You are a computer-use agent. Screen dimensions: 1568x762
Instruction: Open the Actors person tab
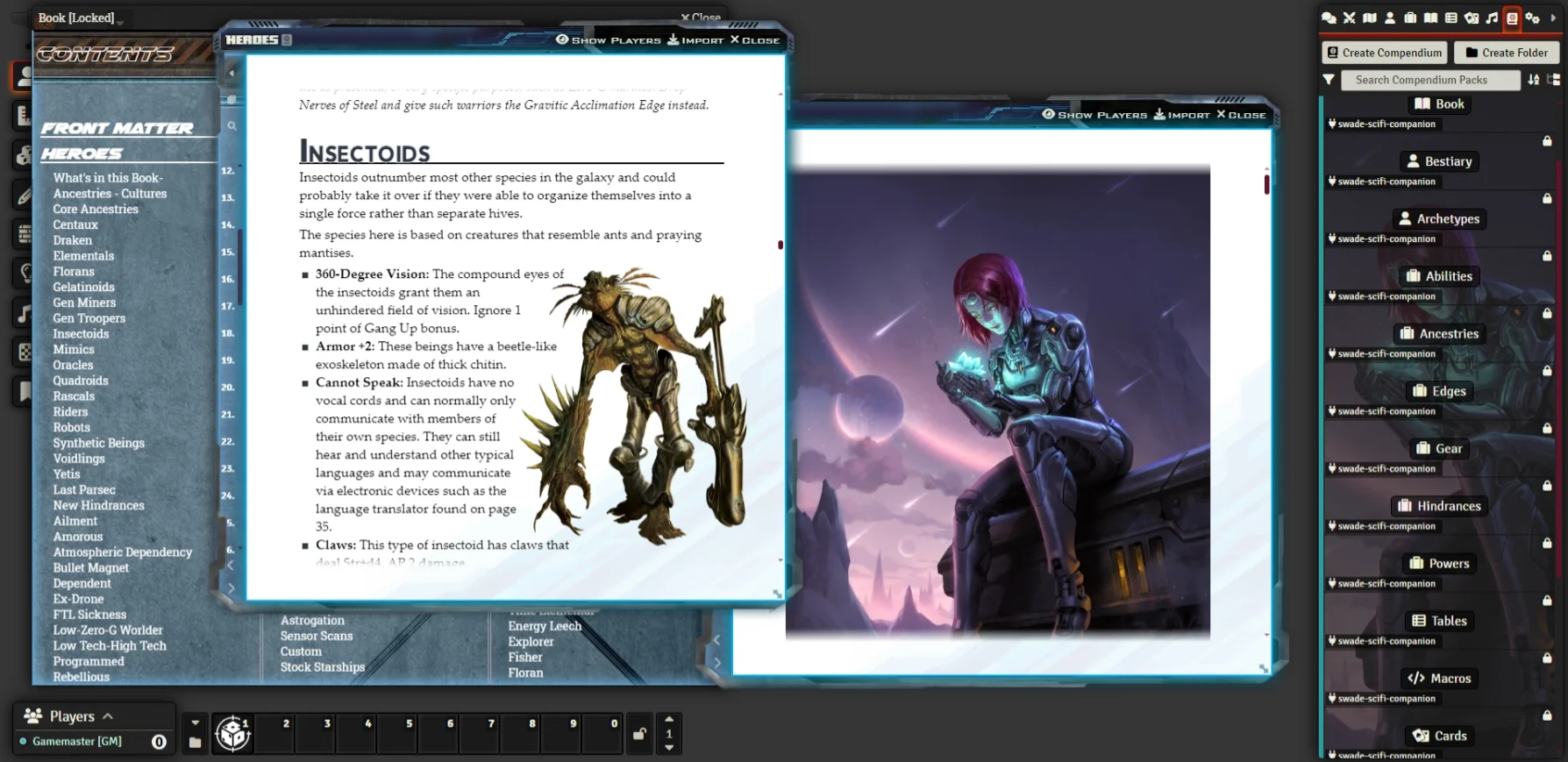point(1390,18)
